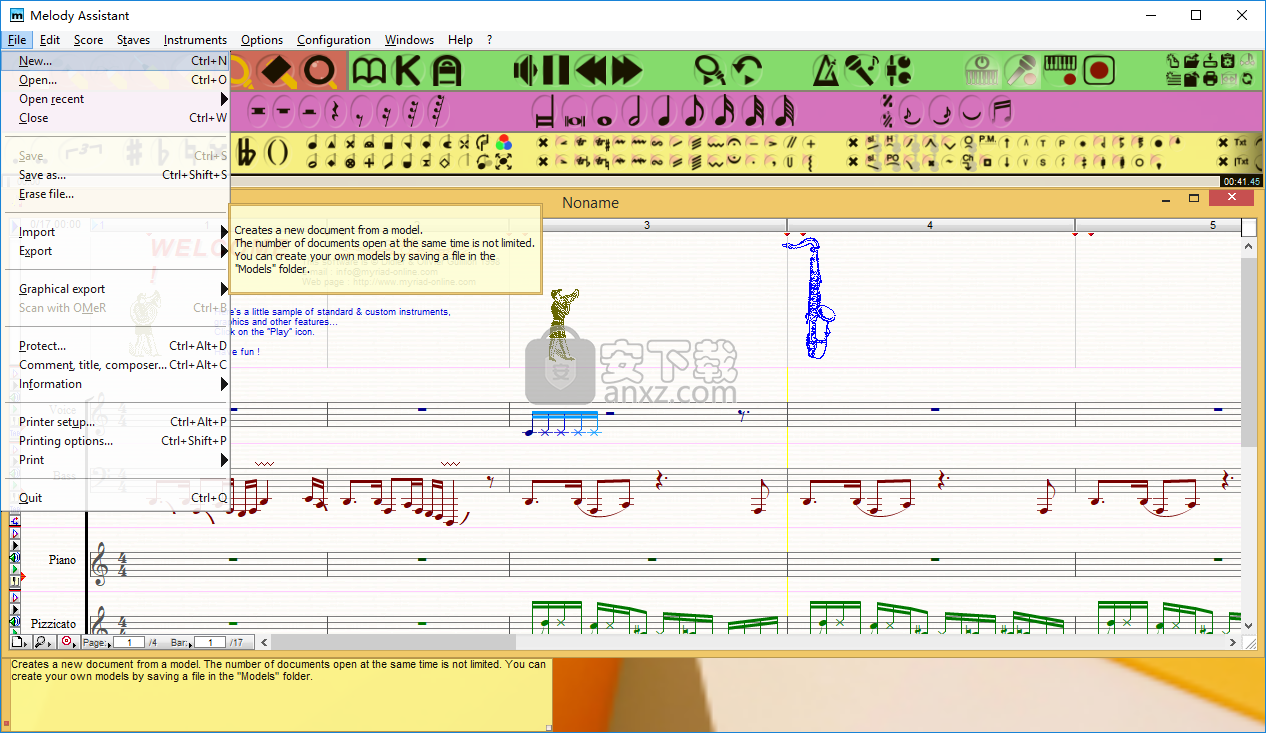Expand the Print submenu
Viewport: 1266px width, 733px height.
(116, 460)
